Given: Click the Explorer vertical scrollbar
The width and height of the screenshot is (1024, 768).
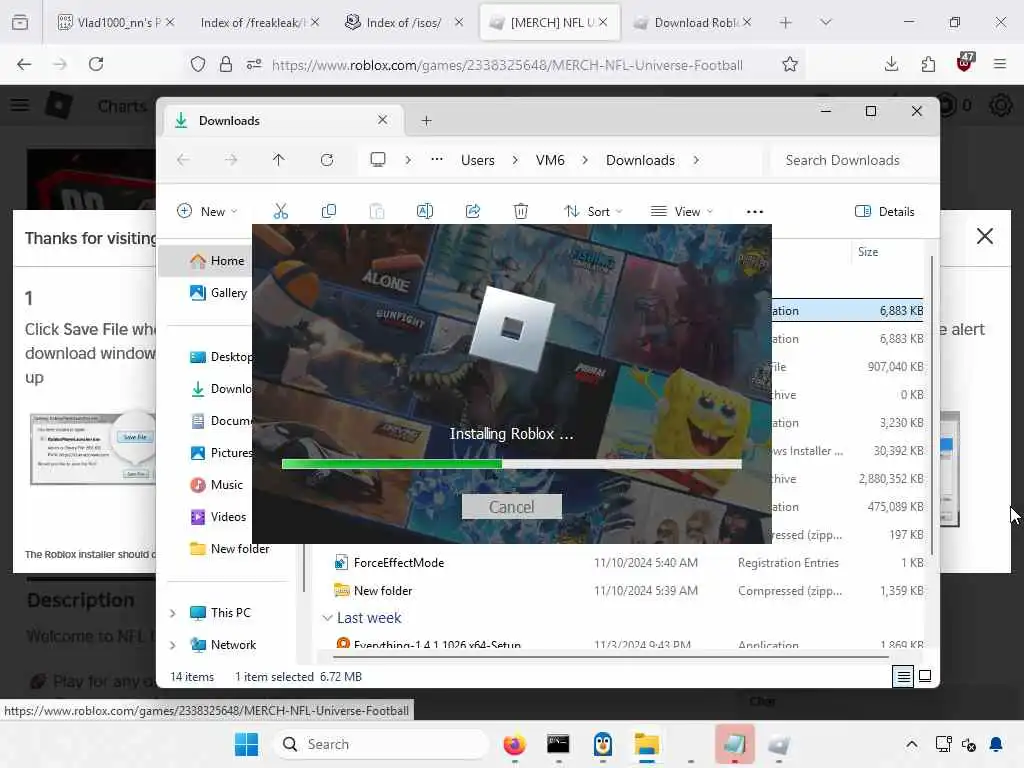Looking at the screenshot, I should [x=932, y=405].
